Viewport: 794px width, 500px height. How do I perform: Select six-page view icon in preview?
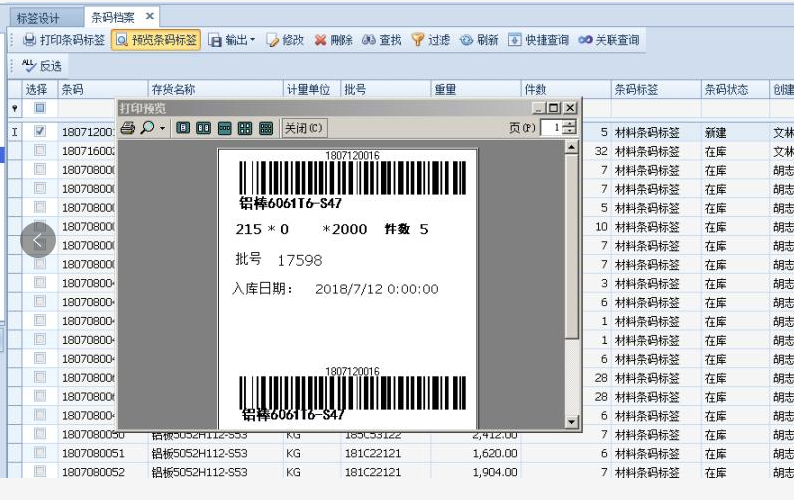click(266, 128)
